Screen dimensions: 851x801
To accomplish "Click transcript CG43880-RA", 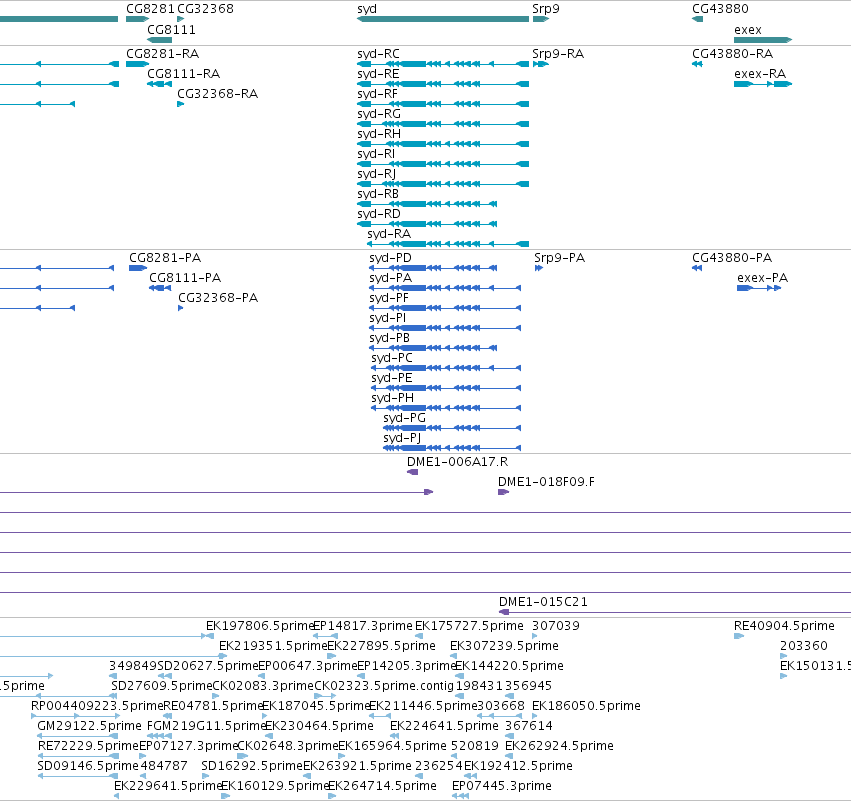I will 733,54.
